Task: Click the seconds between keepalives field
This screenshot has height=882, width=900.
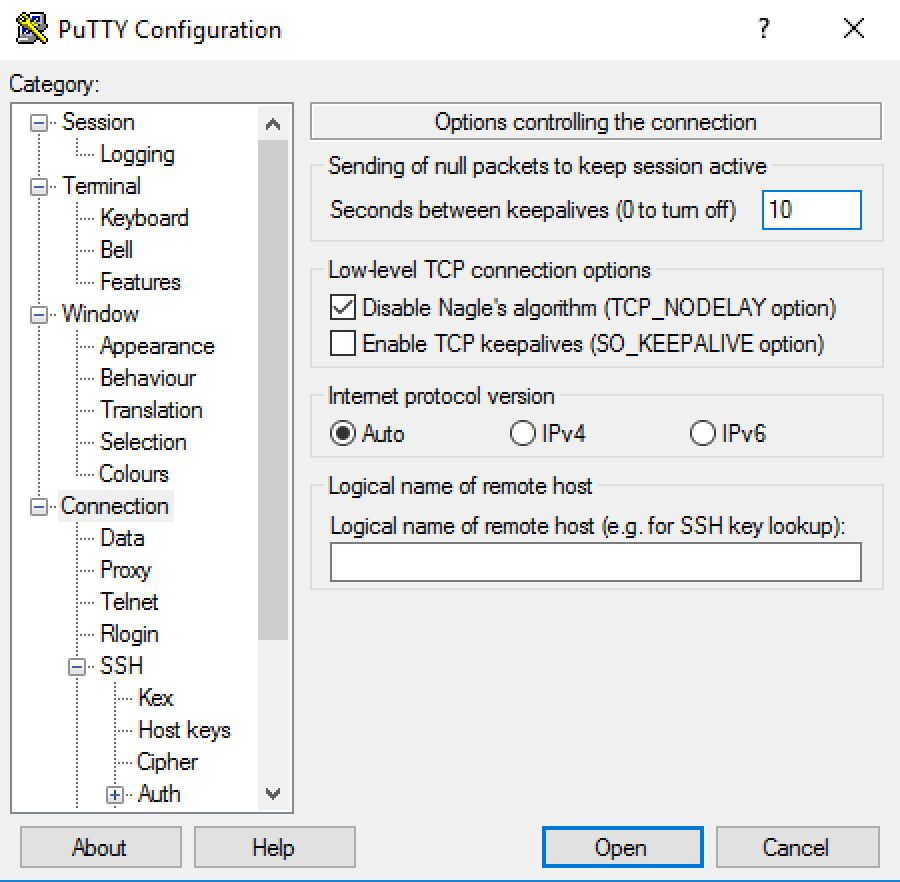Action: [x=812, y=210]
